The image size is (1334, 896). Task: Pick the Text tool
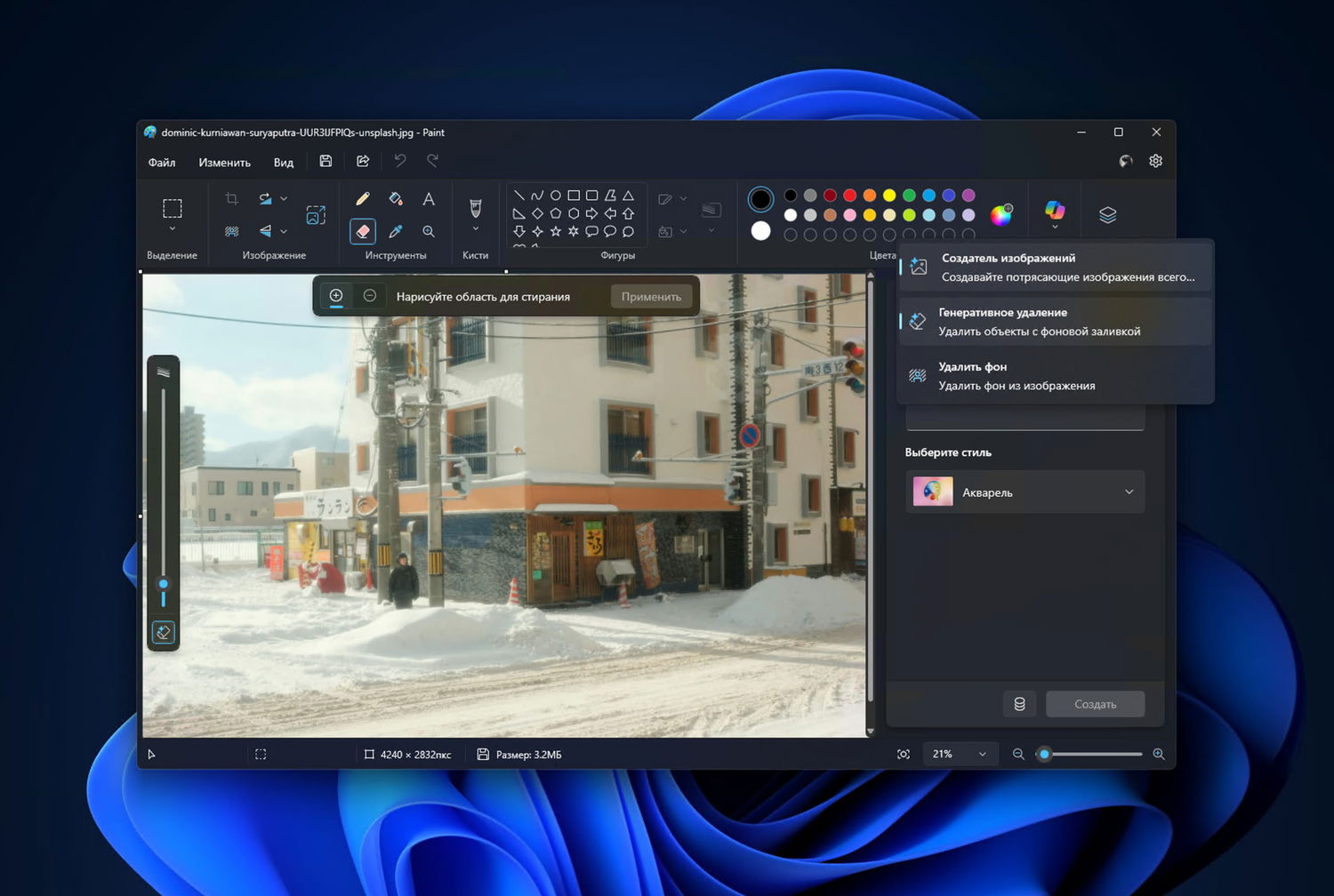[x=429, y=199]
